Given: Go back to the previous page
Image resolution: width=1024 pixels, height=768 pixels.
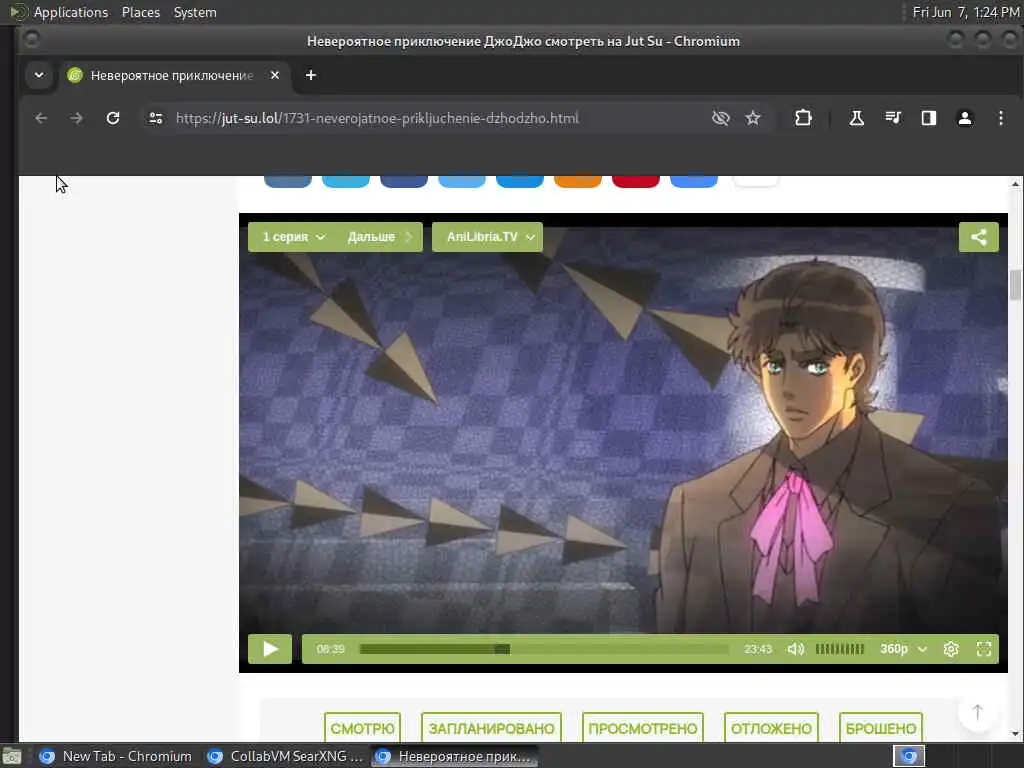Looking at the screenshot, I should (x=41, y=118).
